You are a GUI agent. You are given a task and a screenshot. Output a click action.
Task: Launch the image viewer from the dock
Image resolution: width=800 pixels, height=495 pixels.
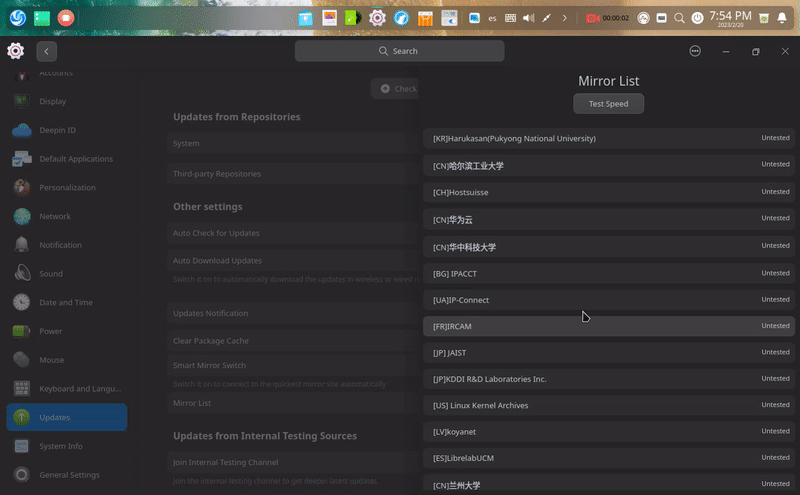tap(330, 18)
